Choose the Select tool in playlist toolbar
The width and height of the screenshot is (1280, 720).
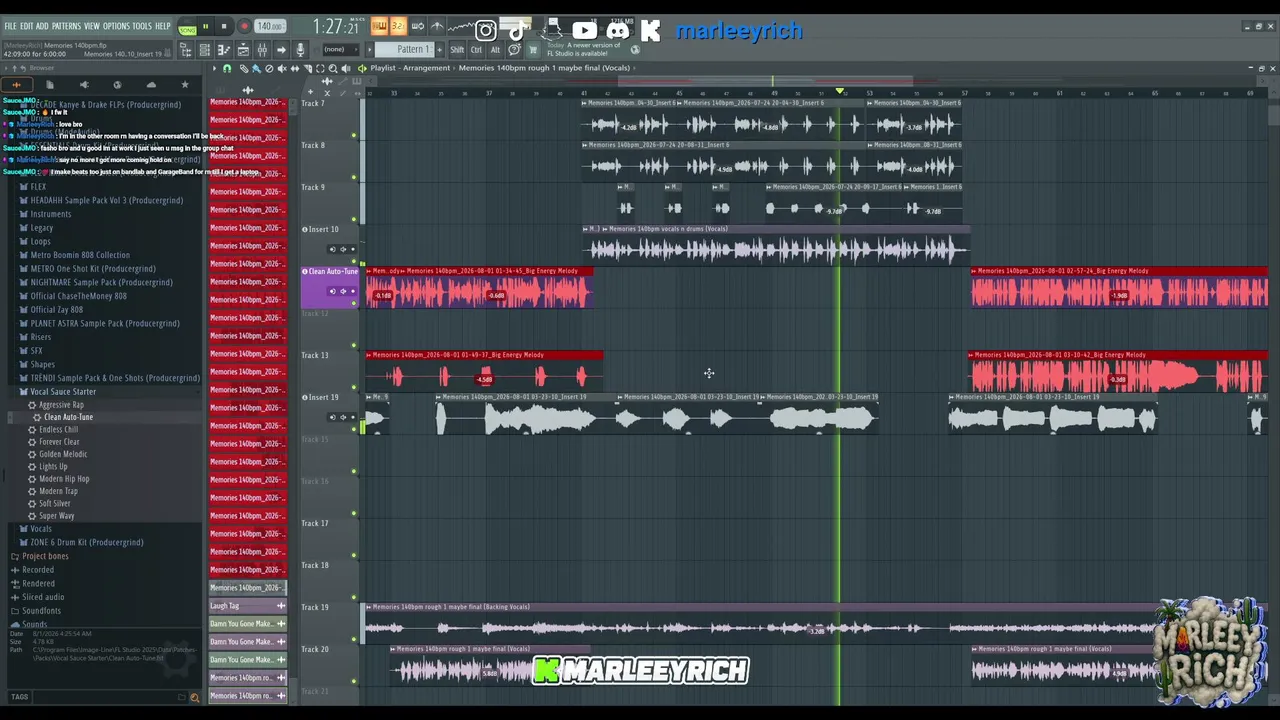pyautogui.click(x=320, y=68)
